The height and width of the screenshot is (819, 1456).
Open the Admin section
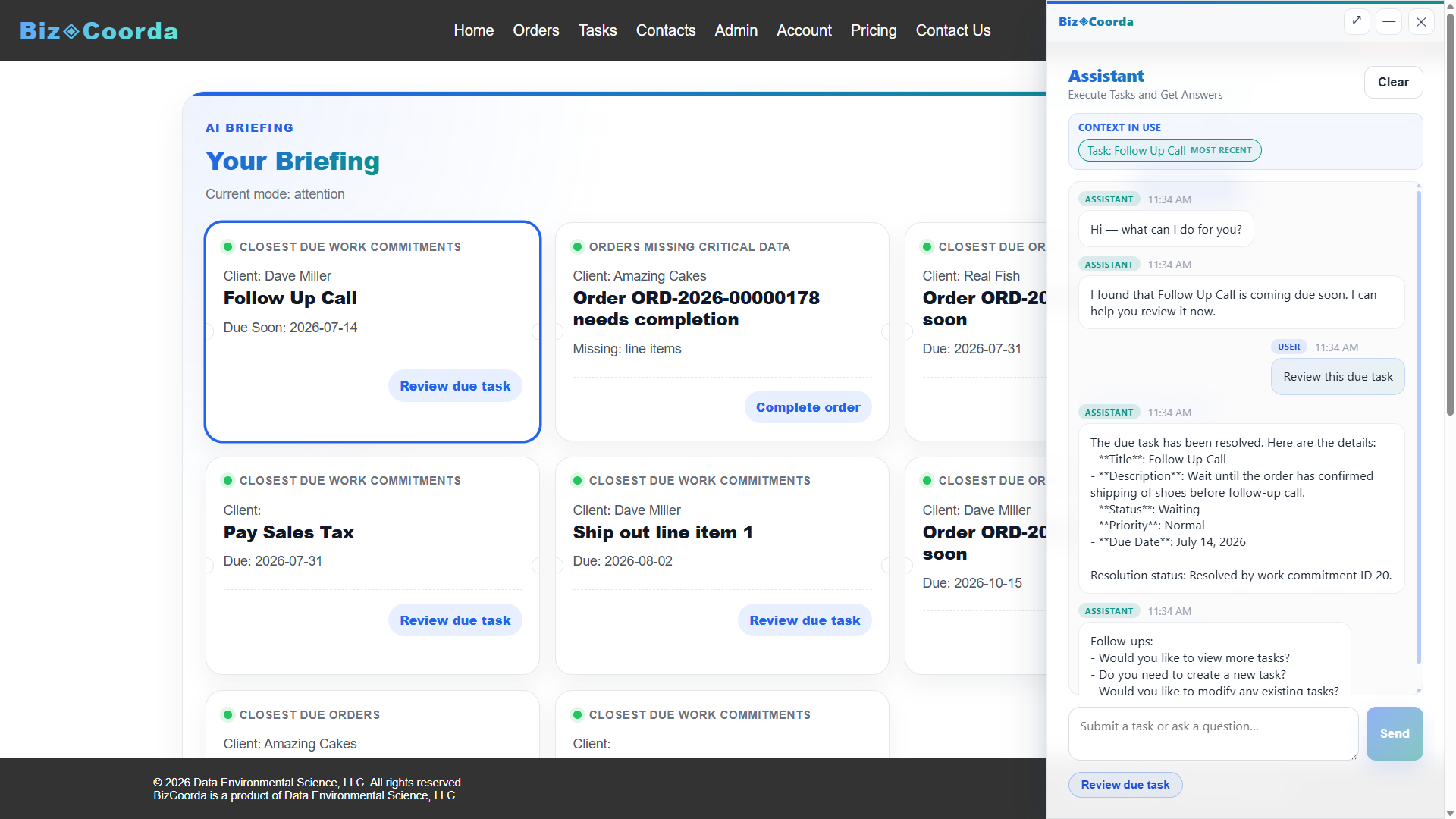point(736,30)
